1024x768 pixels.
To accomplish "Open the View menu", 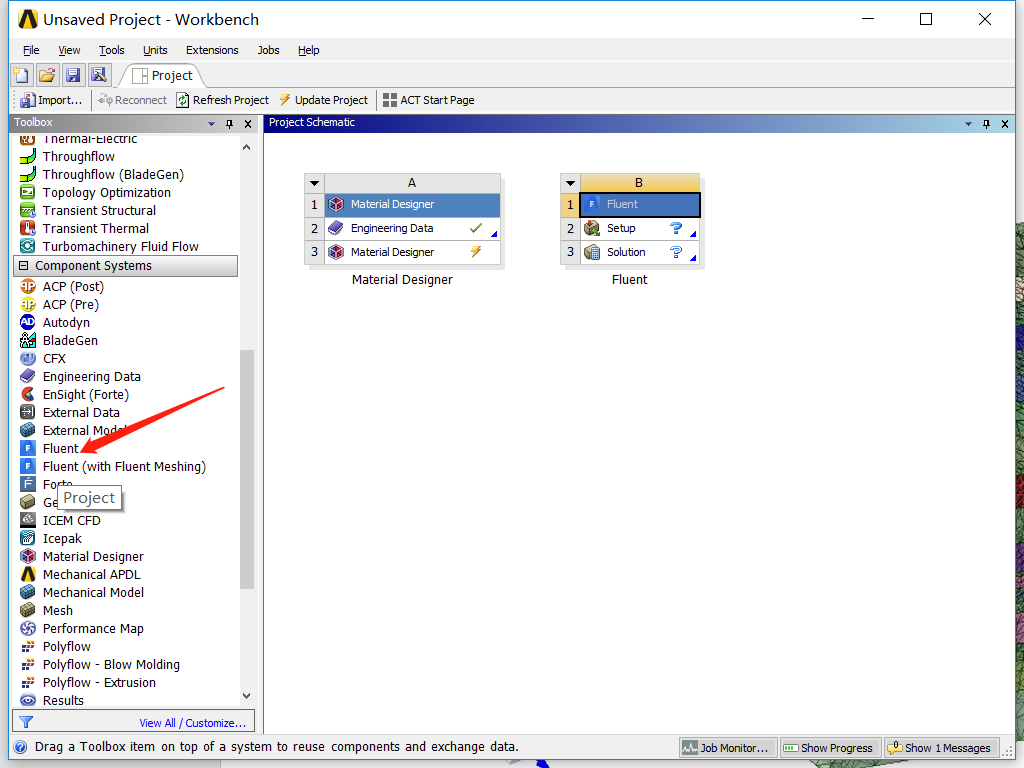I will click(x=69, y=50).
